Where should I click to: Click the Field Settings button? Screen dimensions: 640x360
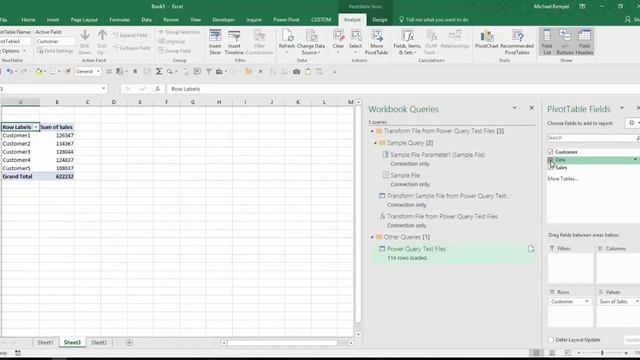coord(55,51)
